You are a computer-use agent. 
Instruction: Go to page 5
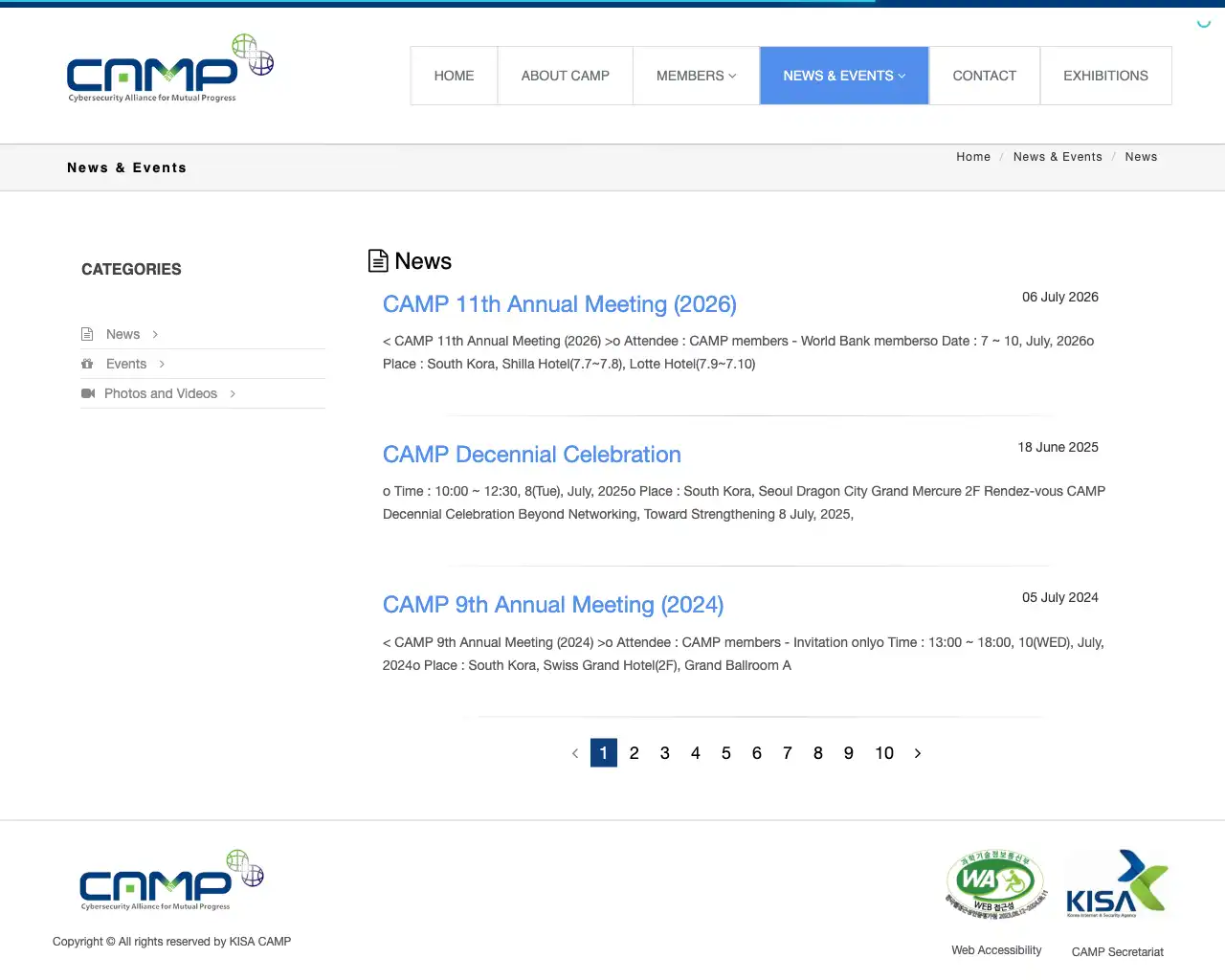tap(726, 753)
